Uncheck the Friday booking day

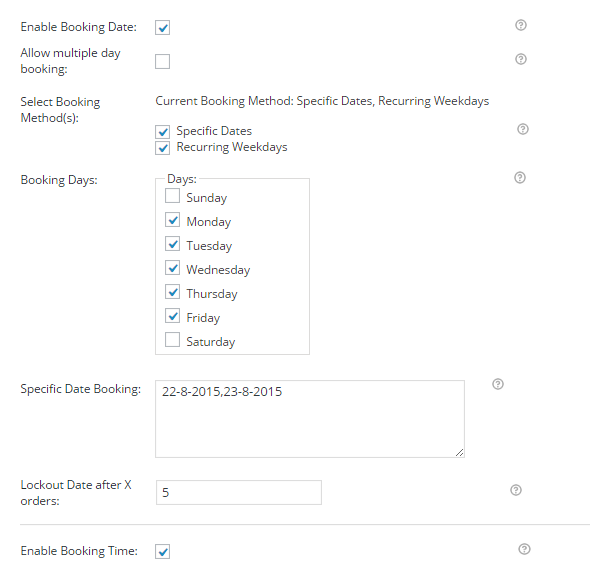click(172, 316)
